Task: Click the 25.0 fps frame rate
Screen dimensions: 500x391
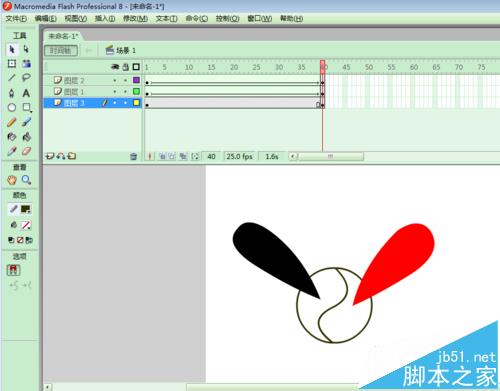Action: click(239, 156)
